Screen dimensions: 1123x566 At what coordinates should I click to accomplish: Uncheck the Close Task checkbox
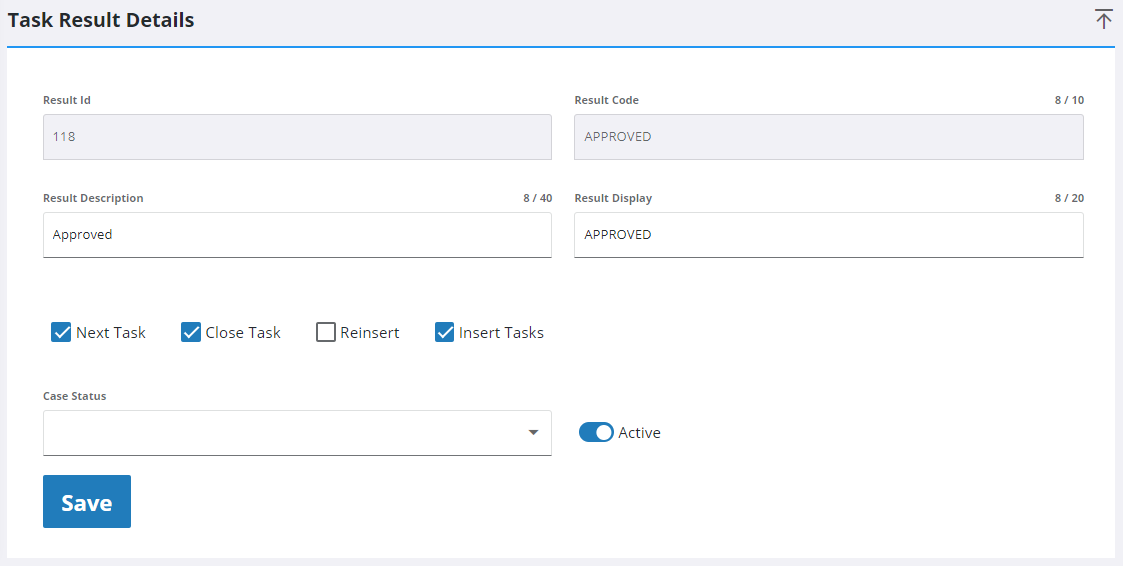[x=191, y=332]
